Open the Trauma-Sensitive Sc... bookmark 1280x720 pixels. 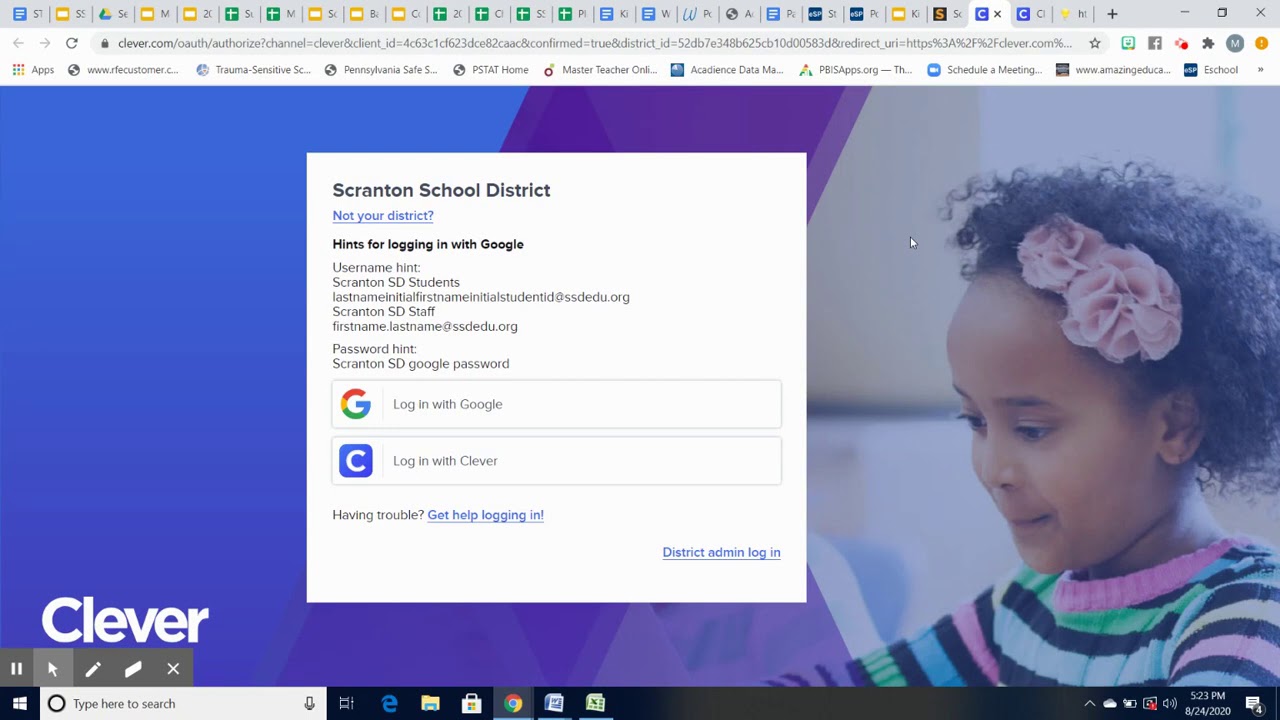point(253,70)
